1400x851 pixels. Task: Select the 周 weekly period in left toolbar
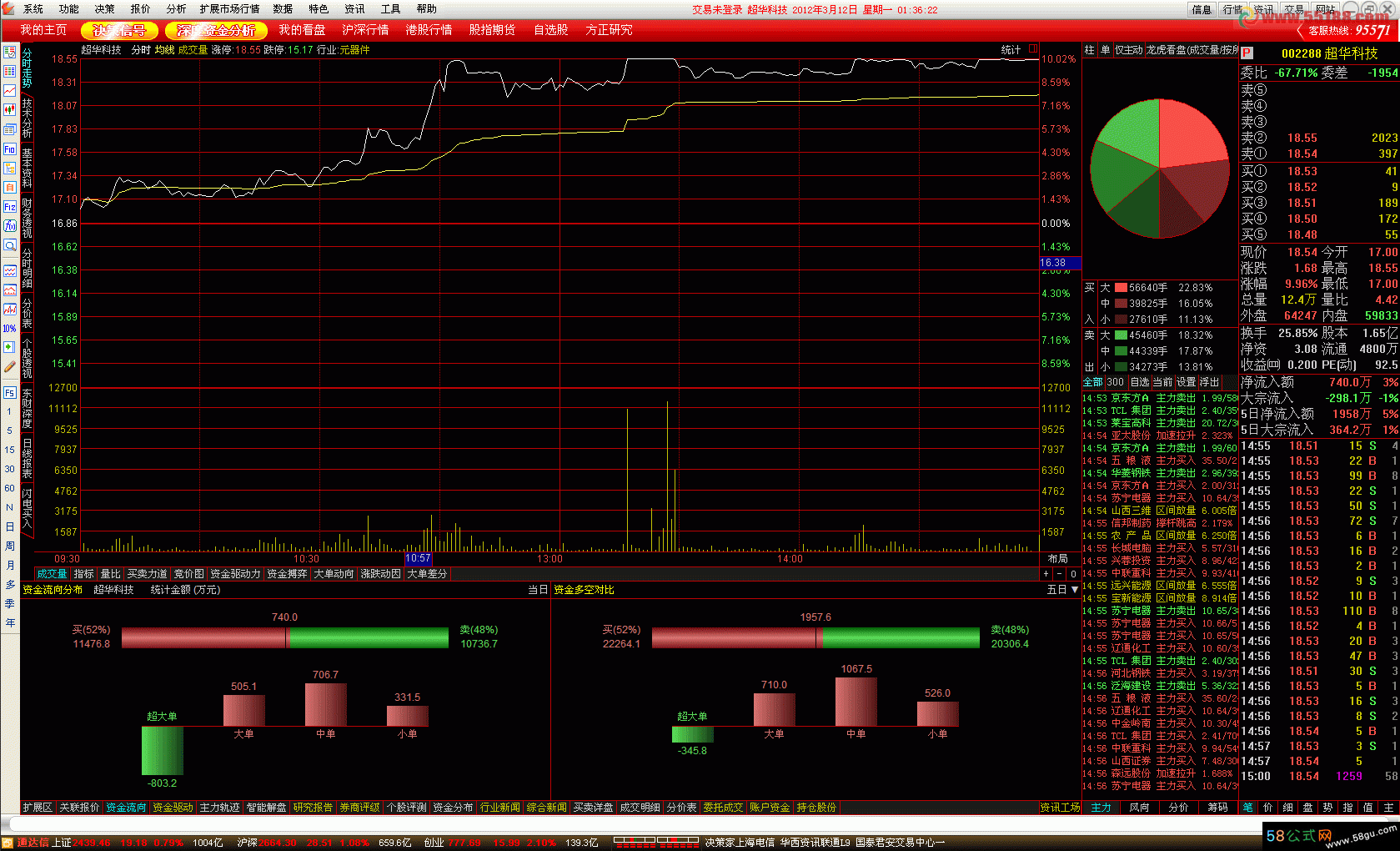[9, 546]
